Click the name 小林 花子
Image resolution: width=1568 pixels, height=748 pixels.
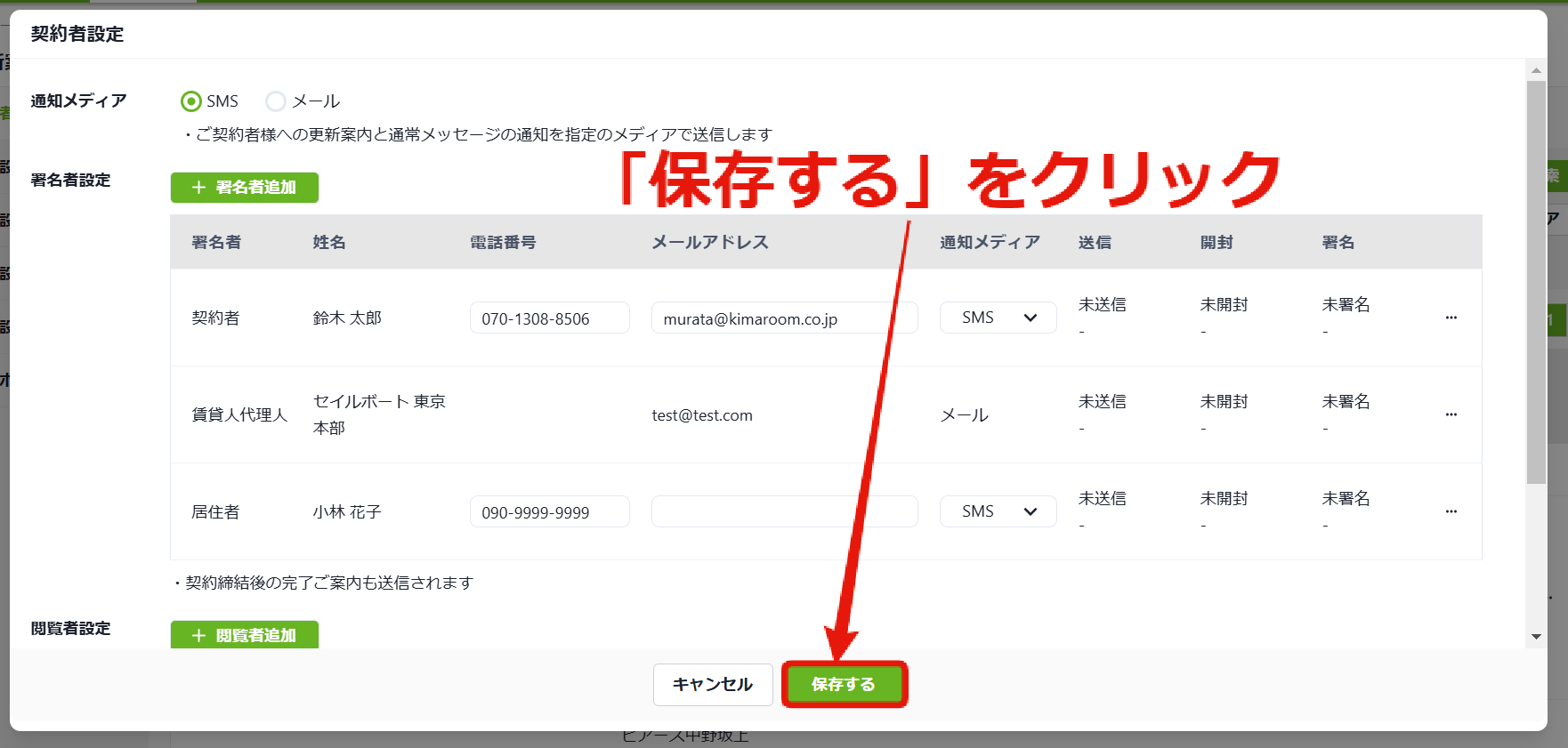tap(347, 511)
